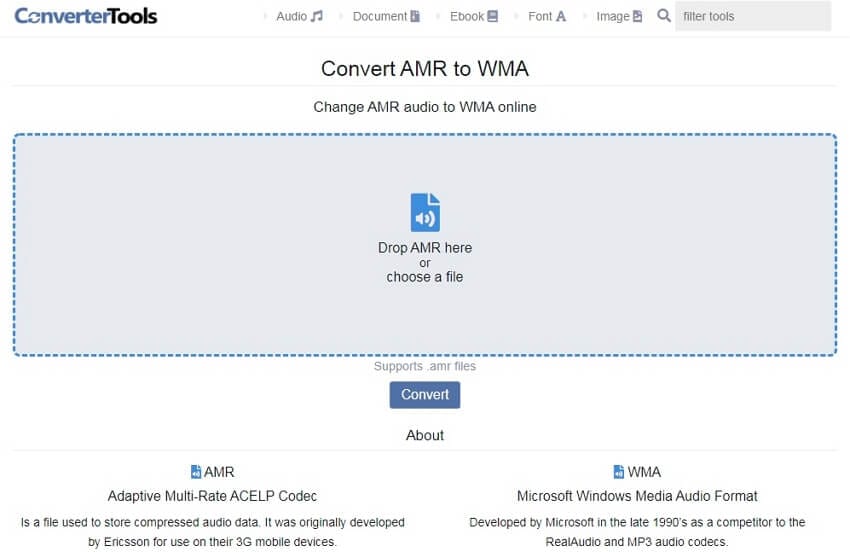Screen dimensions: 850x552
Task: Focus the filter tools search field
Action: 752,16
